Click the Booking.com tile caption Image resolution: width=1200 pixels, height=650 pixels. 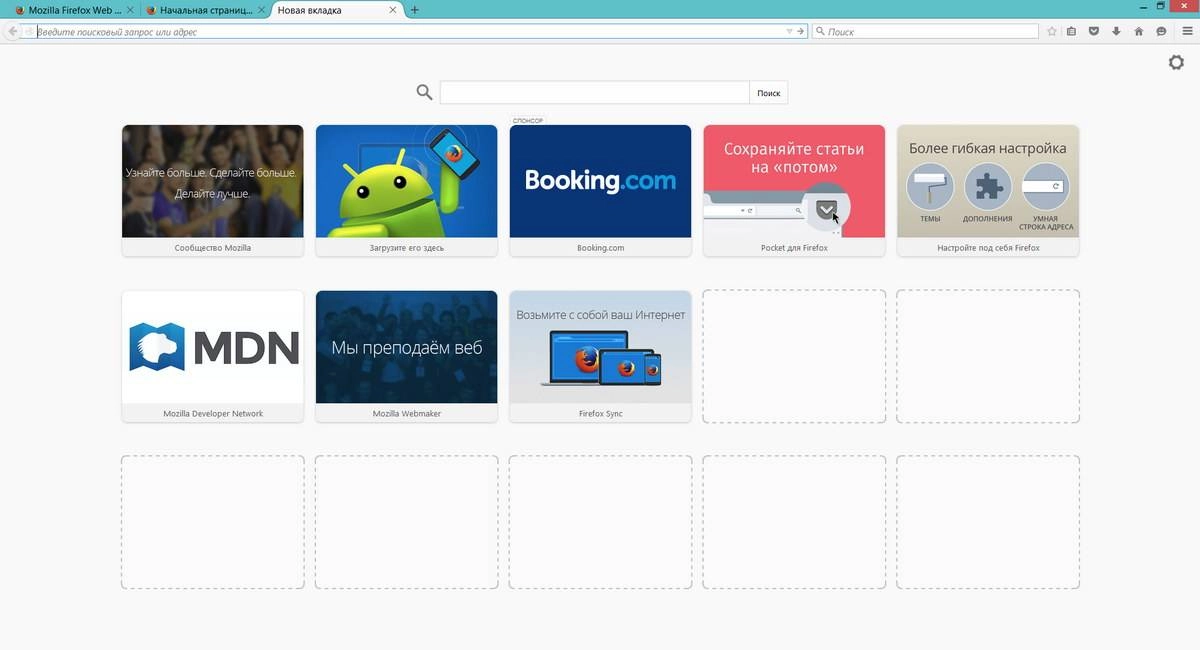600,248
